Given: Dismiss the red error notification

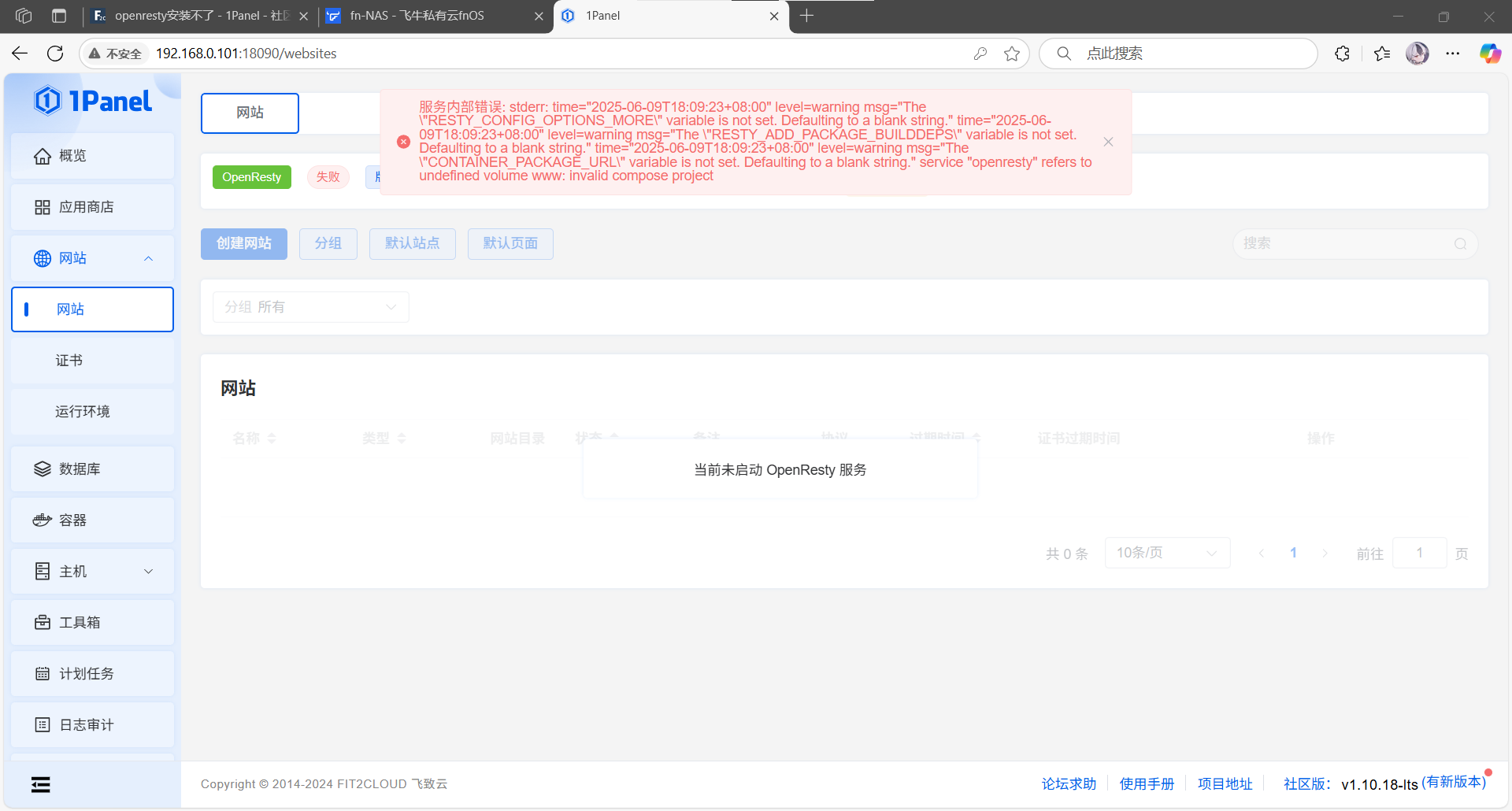Looking at the screenshot, I should click(x=1108, y=142).
